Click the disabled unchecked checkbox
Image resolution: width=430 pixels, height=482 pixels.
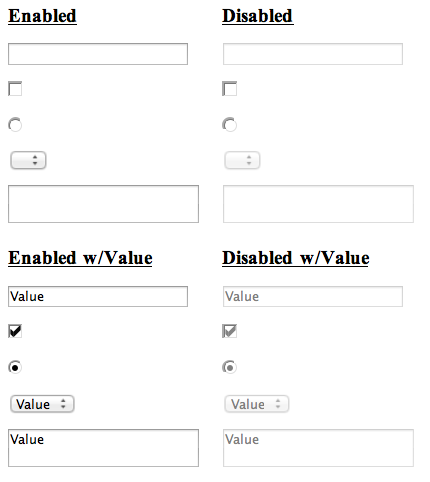tap(230, 89)
